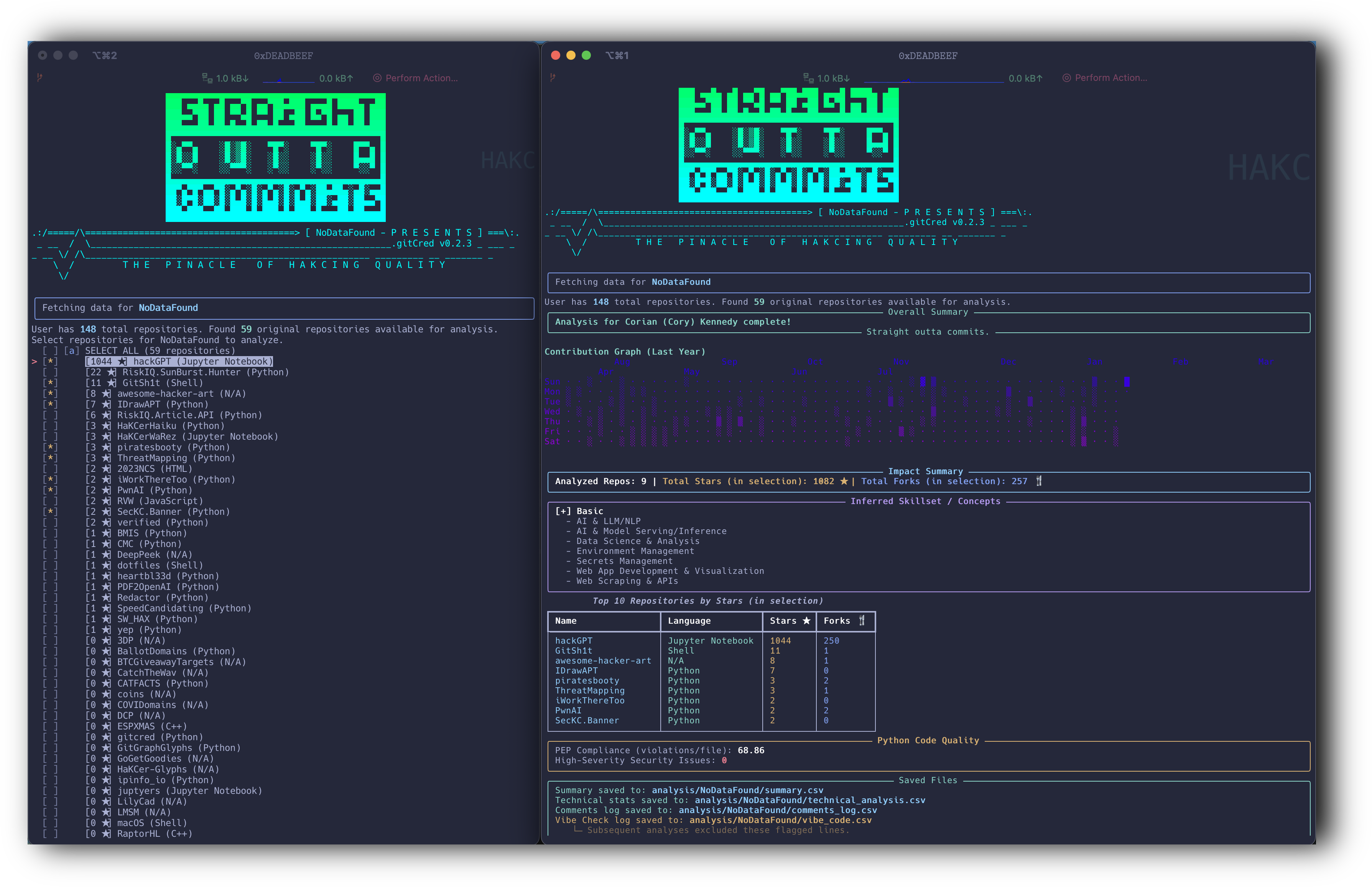Click the ⌥⌘1 session indicator

617,55
